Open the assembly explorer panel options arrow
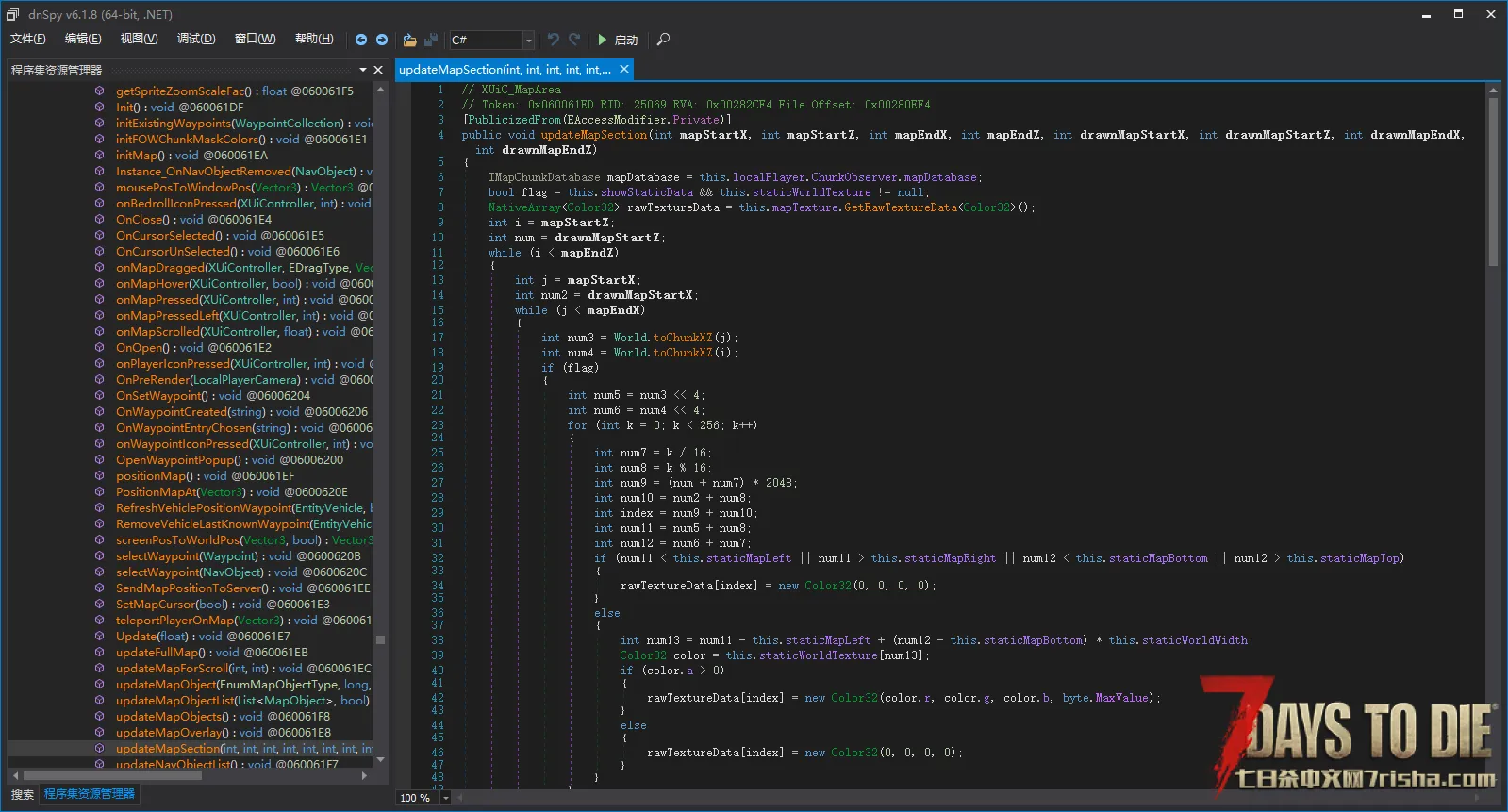The width and height of the screenshot is (1508, 812). point(363,70)
